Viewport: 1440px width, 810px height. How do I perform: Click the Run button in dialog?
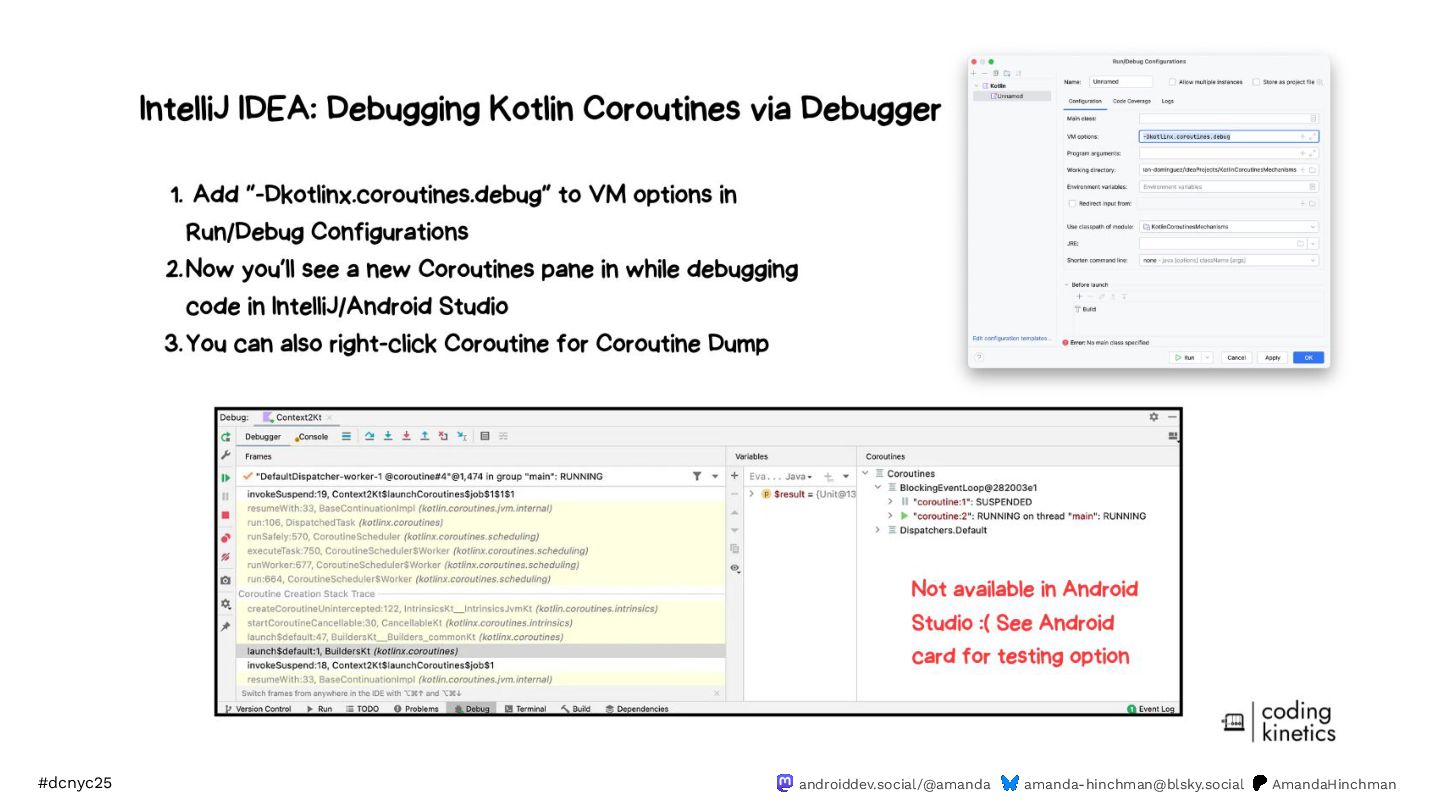(x=1185, y=357)
